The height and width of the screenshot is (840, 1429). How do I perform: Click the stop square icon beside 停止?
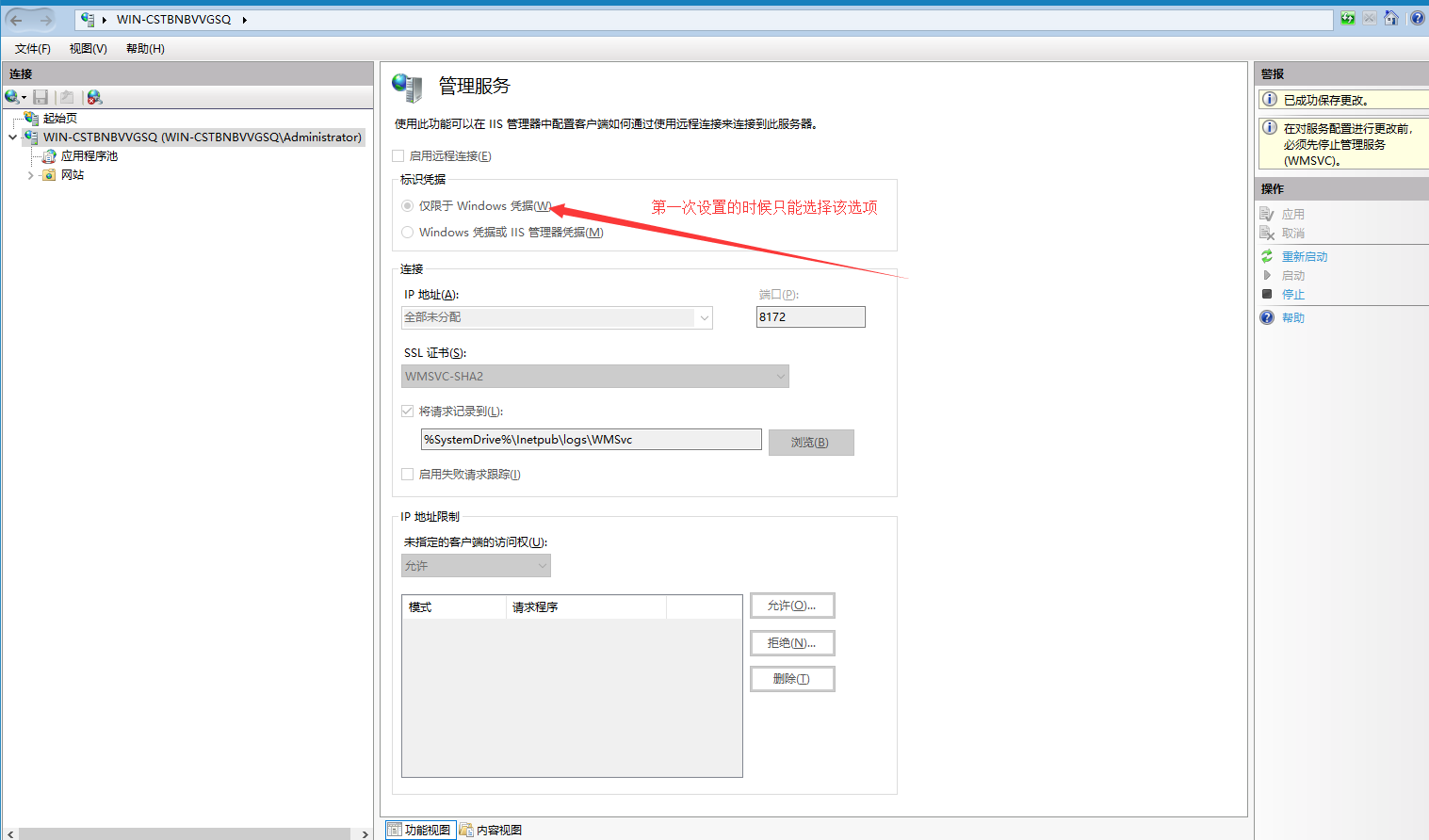pos(1266,293)
